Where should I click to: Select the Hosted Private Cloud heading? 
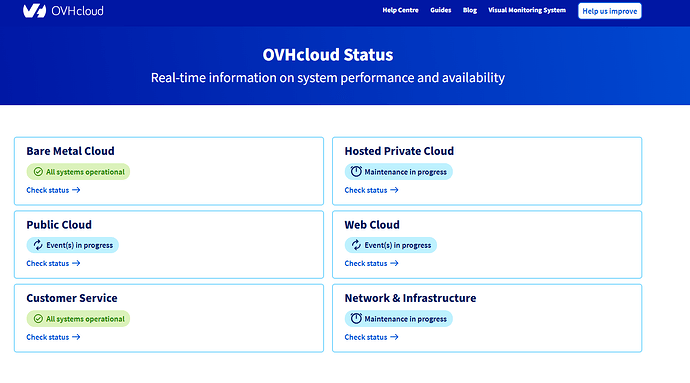(x=399, y=151)
